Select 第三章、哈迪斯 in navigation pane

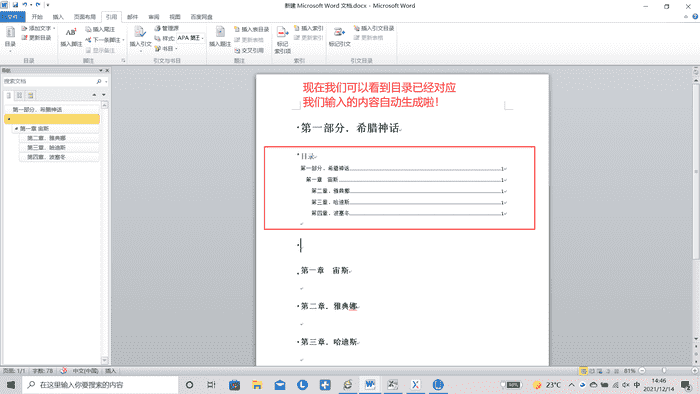[59, 148]
